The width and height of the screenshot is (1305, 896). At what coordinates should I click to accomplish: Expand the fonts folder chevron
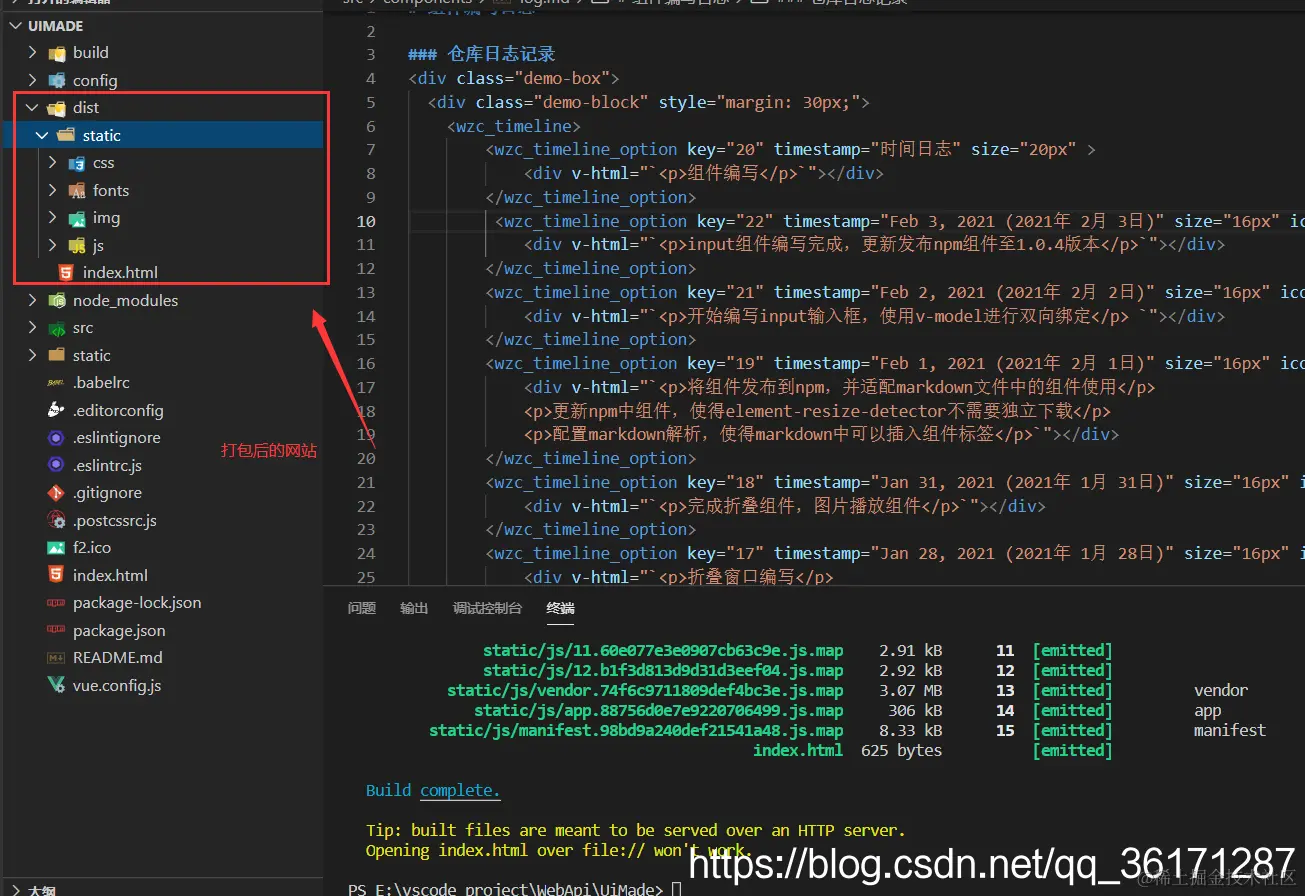click(53, 191)
